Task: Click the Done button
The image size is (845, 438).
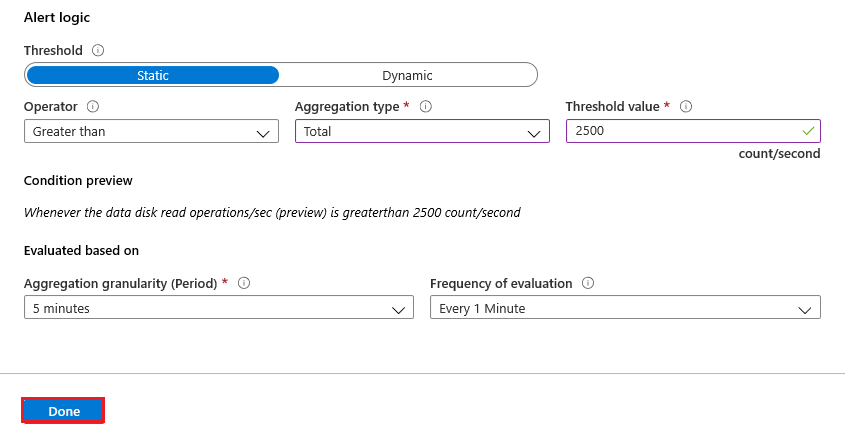Action: pyautogui.click(x=63, y=411)
